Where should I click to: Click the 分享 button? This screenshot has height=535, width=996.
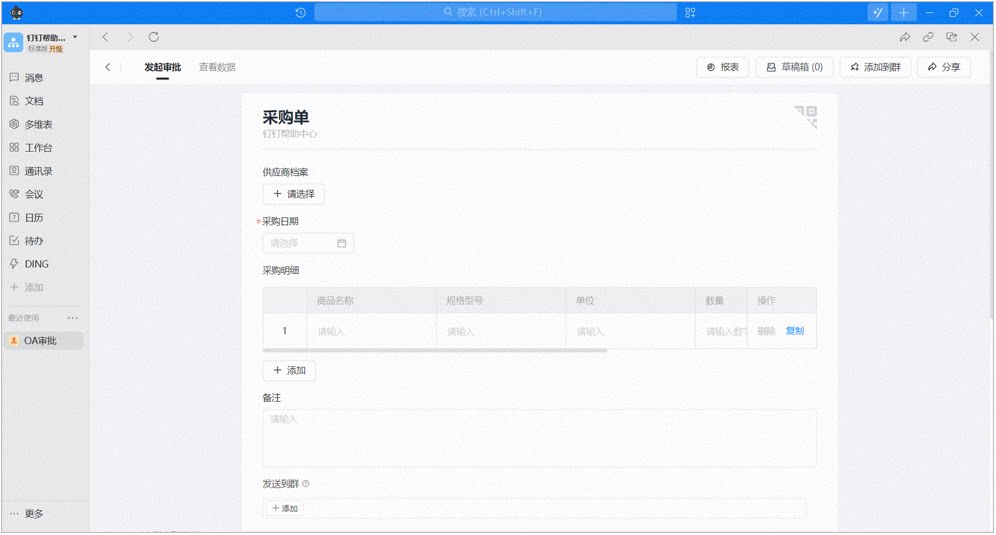point(944,67)
